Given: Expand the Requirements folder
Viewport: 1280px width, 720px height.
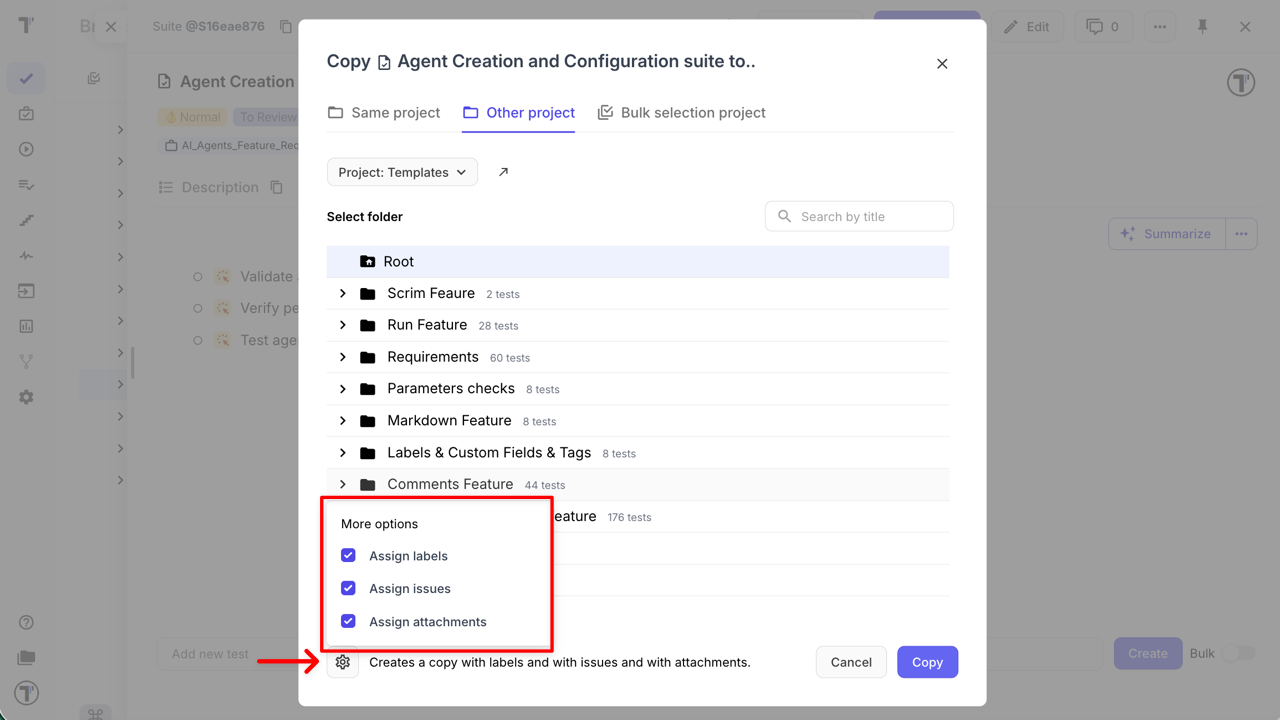Looking at the screenshot, I should pyautogui.click(x=343, y=357).
